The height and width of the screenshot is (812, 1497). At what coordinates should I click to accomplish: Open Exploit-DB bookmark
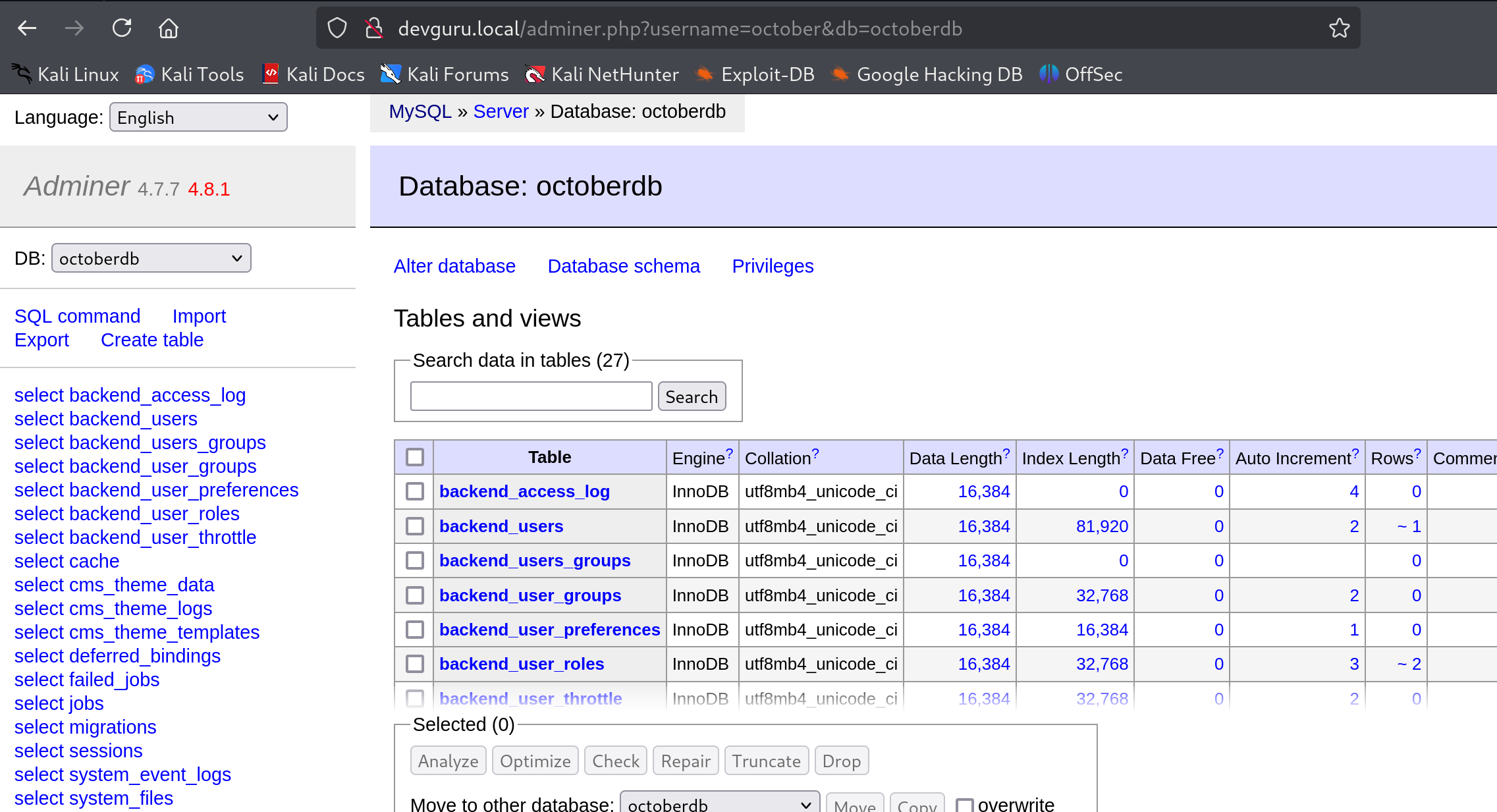[x=755, y=74]
